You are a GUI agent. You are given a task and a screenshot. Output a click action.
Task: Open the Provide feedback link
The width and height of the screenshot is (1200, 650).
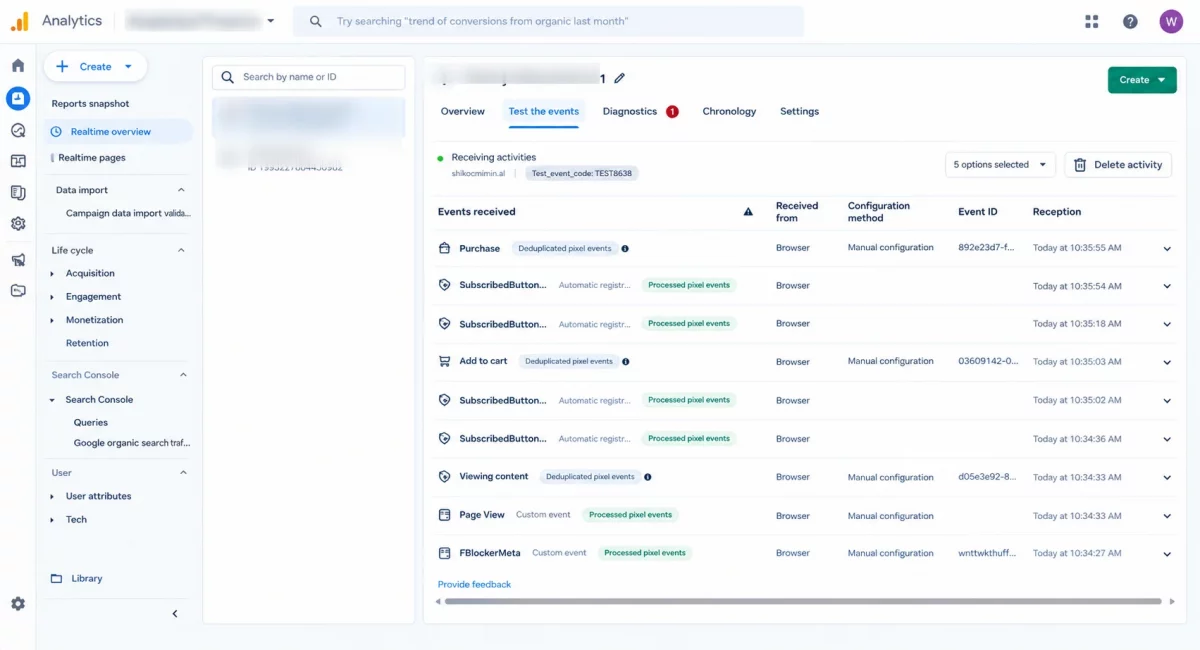(474, 584)
